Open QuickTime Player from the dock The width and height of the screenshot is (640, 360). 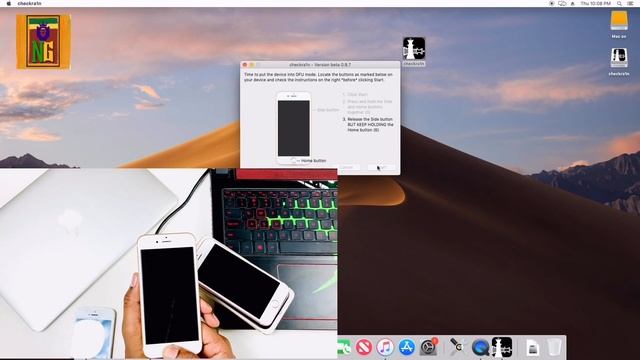pyautogui.click(x=480, y=347)
